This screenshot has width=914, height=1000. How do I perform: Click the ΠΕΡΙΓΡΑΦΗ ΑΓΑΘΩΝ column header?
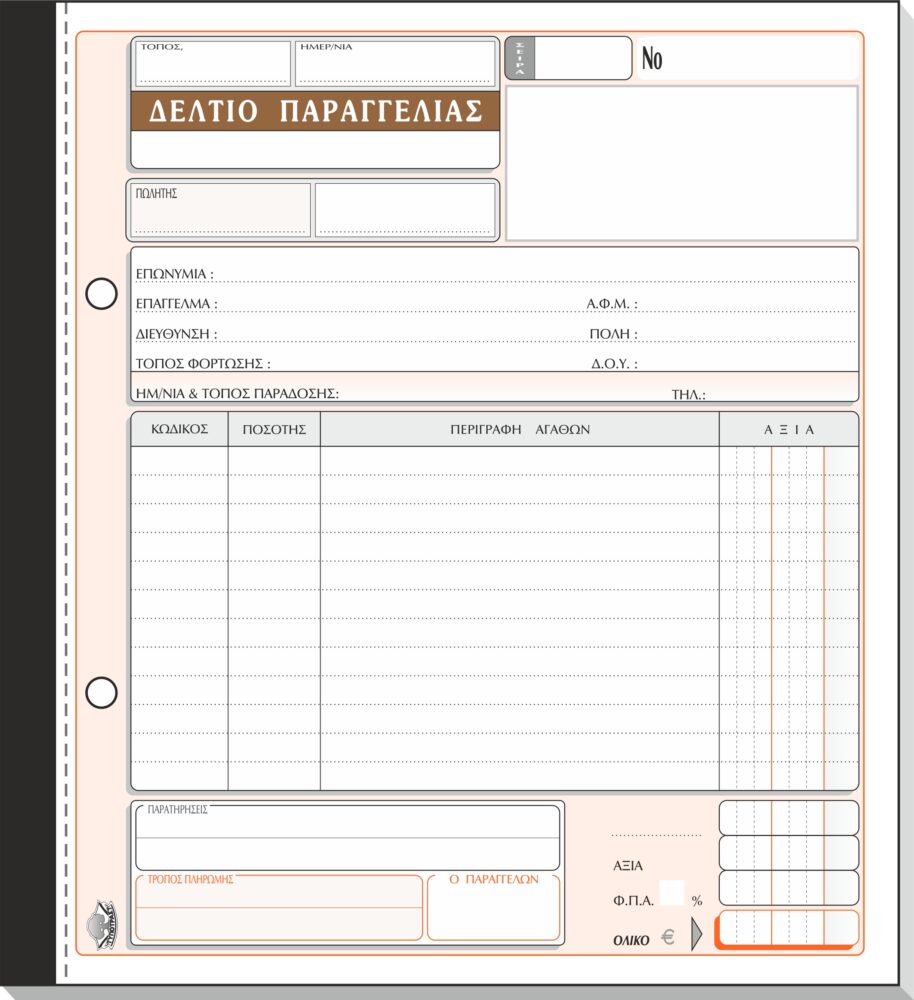tap(520, 429)
